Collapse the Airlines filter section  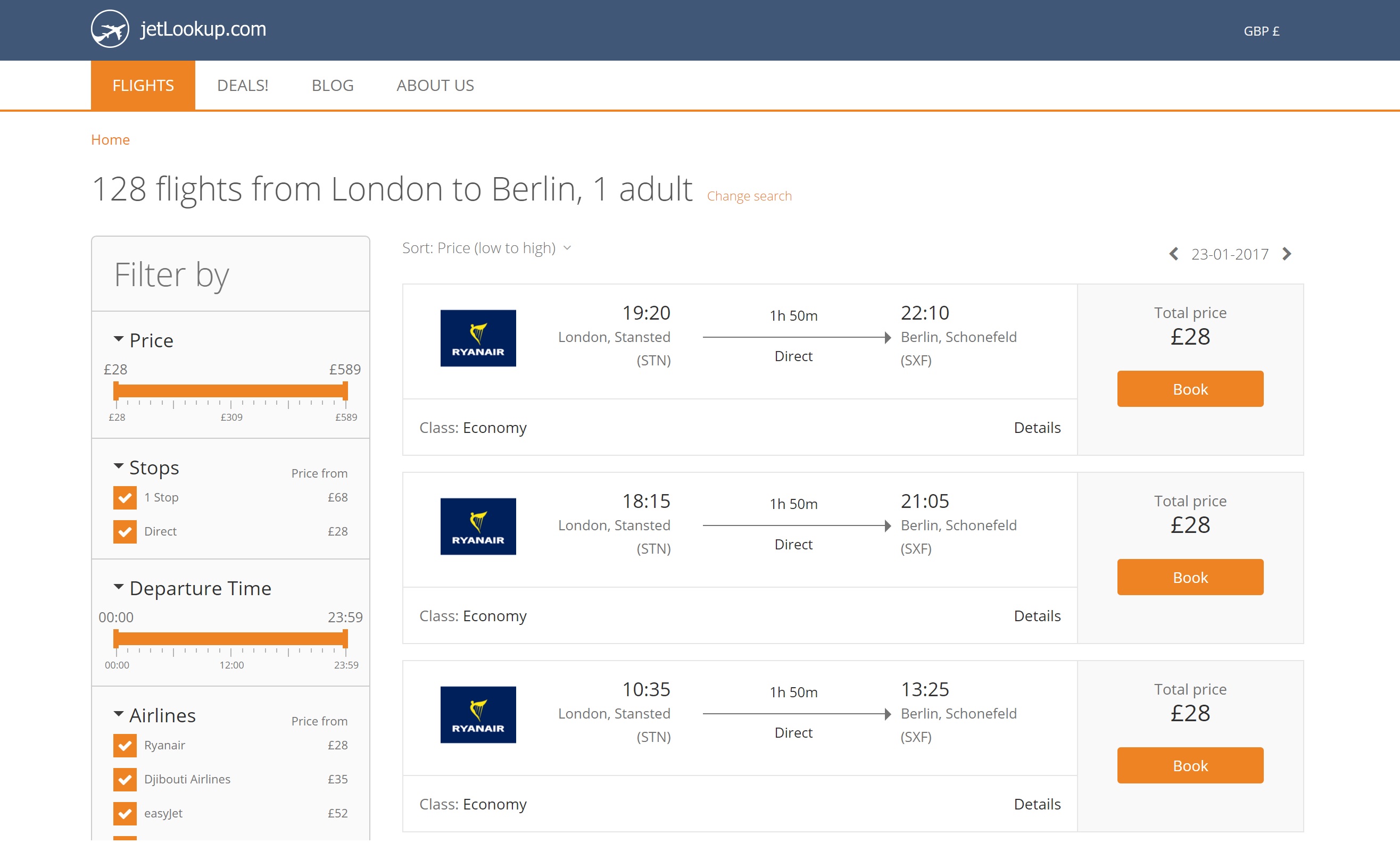154,715
